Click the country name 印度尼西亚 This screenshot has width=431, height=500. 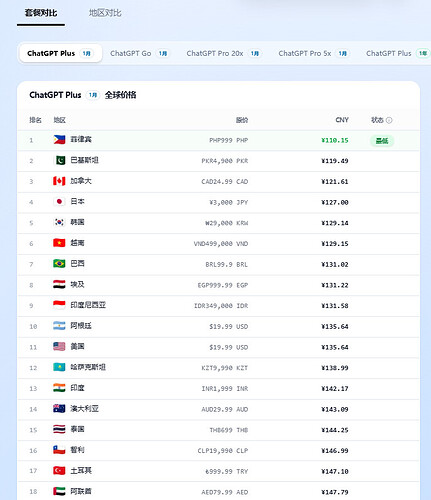click(x=88, y=305)
